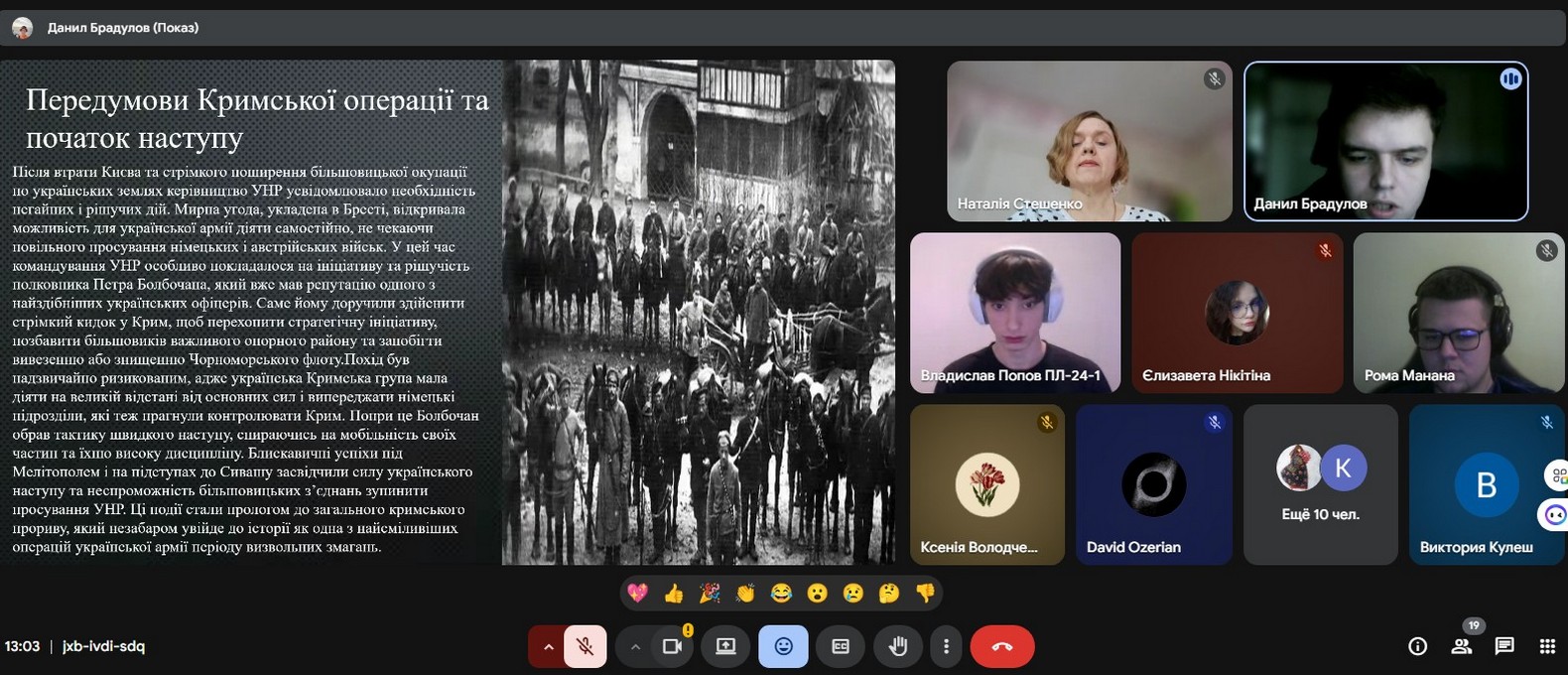Select Наталія Стешенко video tile
Image resolution: width=1568 pixels, height=675 pixels.
(1089, 141)
